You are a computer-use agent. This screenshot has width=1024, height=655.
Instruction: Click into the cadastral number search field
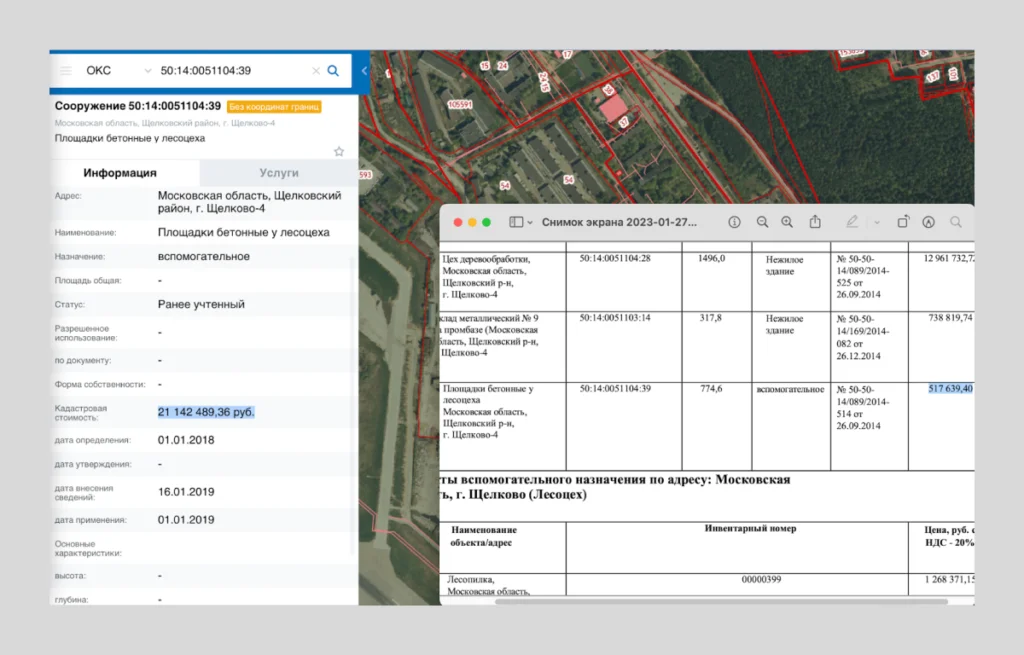pos(230,71)
